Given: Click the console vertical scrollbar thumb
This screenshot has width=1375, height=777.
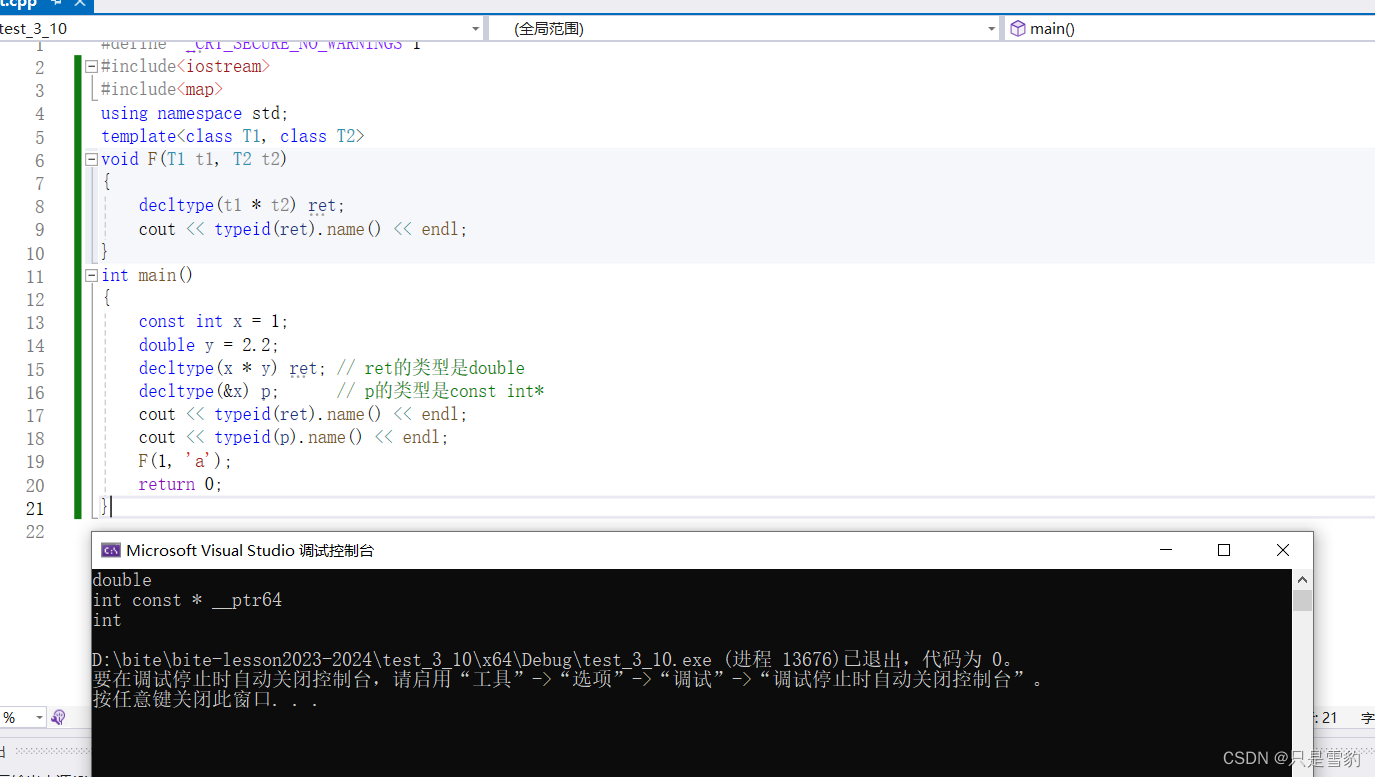Looking at the screenshot, I should click(1302, 600).
